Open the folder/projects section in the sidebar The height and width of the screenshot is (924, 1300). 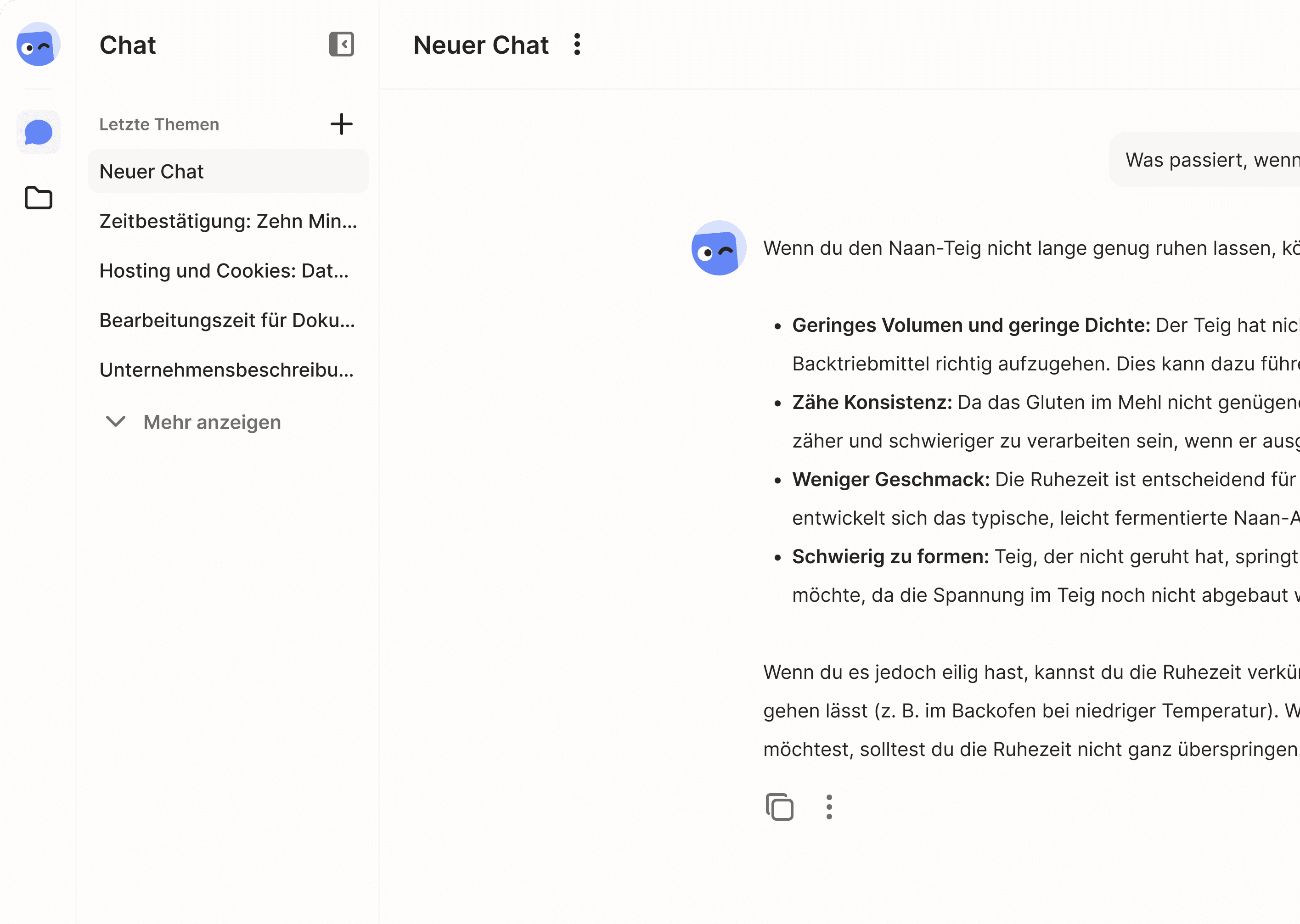[x=38, y=197]
